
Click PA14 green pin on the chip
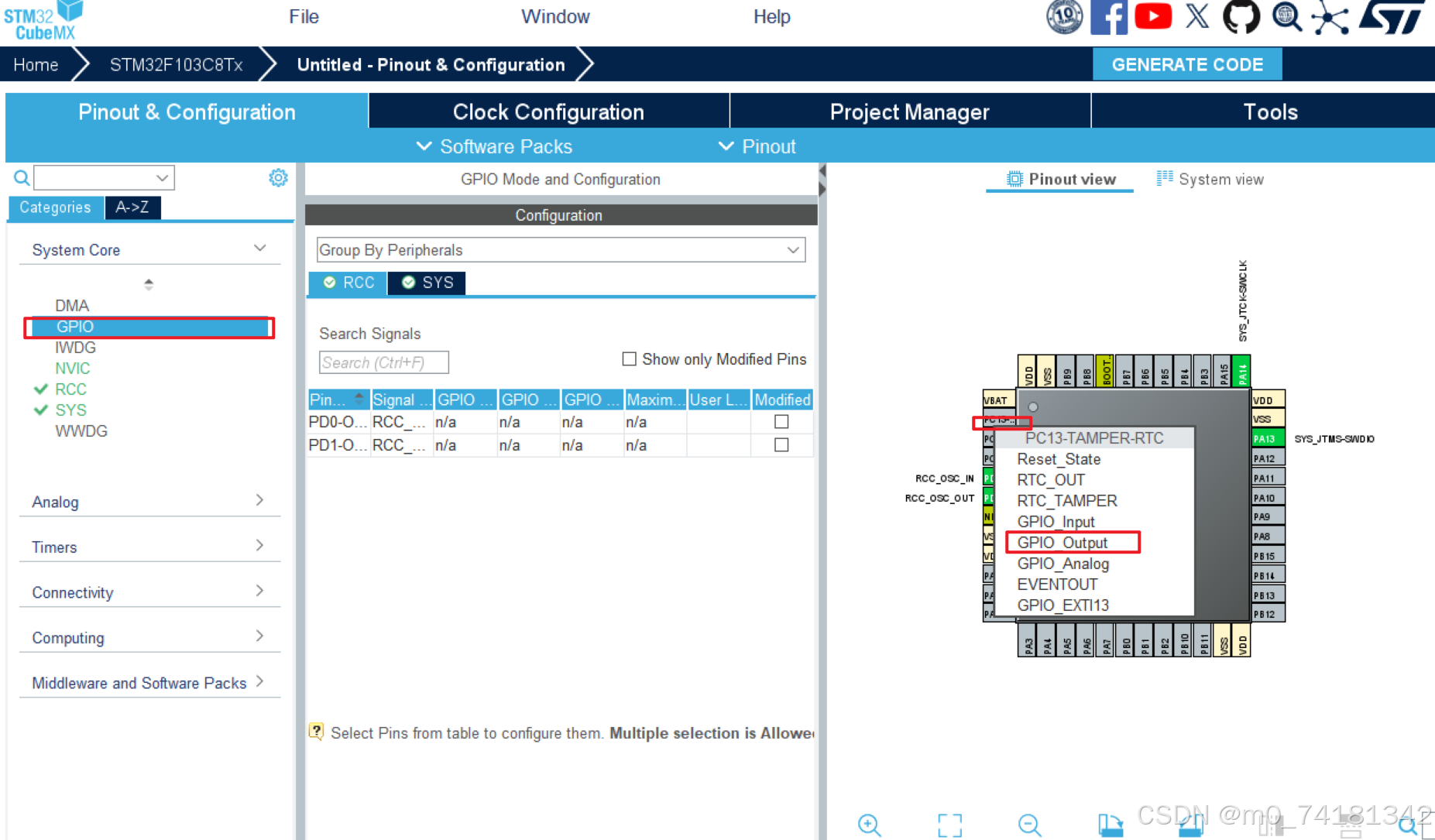(x=1241, y=370)
